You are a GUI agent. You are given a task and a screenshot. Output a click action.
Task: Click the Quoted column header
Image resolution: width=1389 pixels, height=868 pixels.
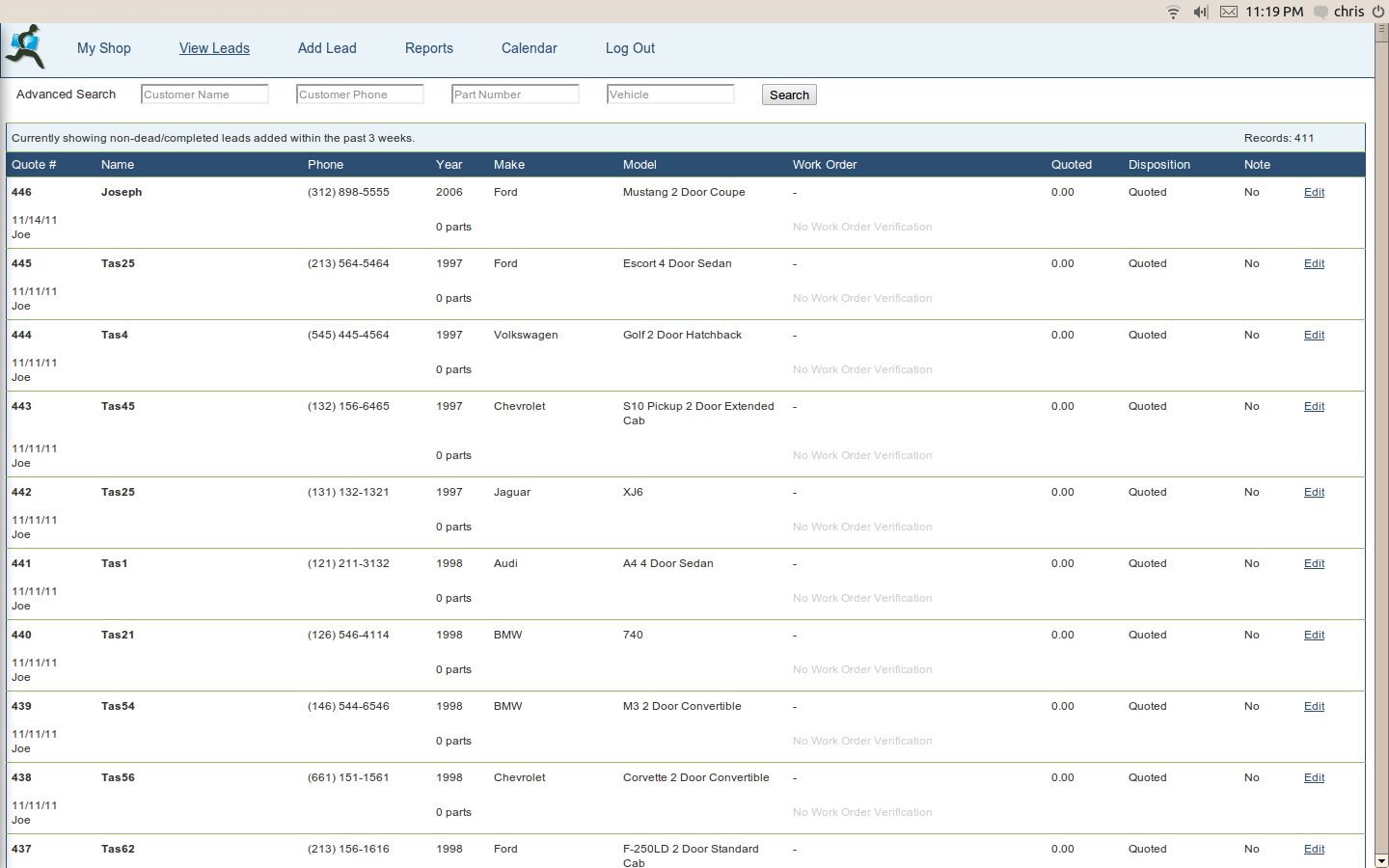coord(1072,165)
